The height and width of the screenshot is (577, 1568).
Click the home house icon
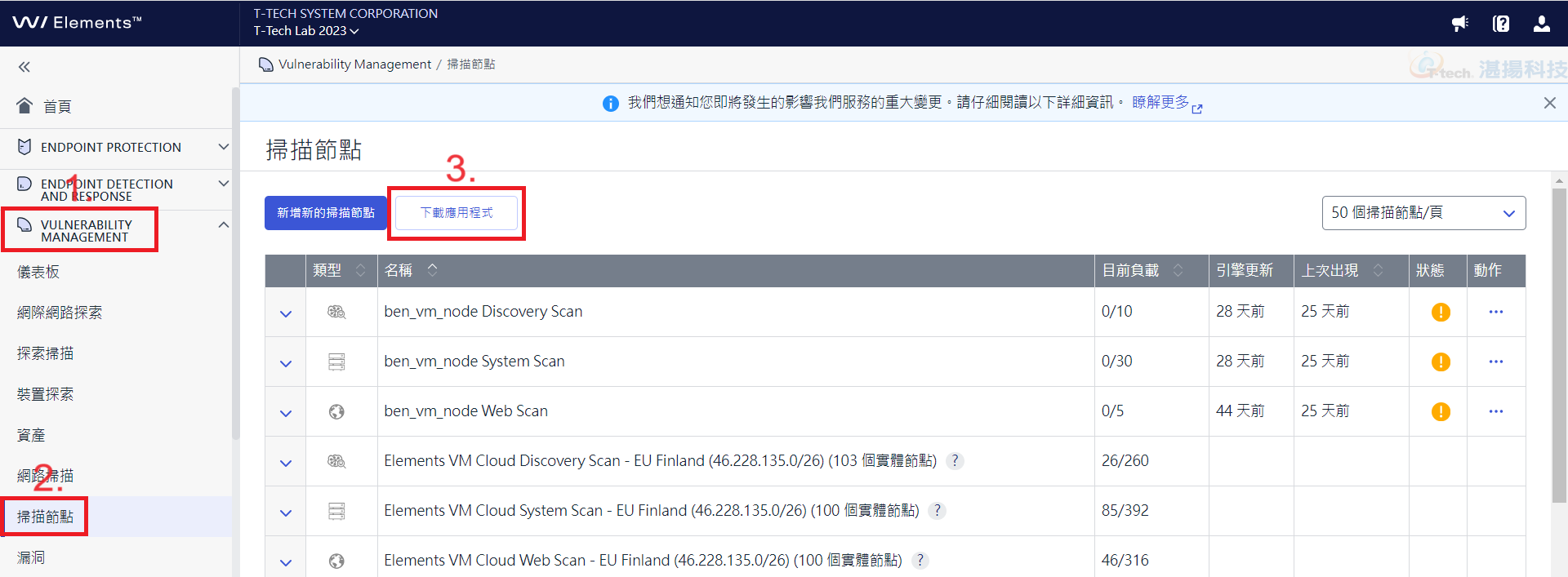click(24, 105)
